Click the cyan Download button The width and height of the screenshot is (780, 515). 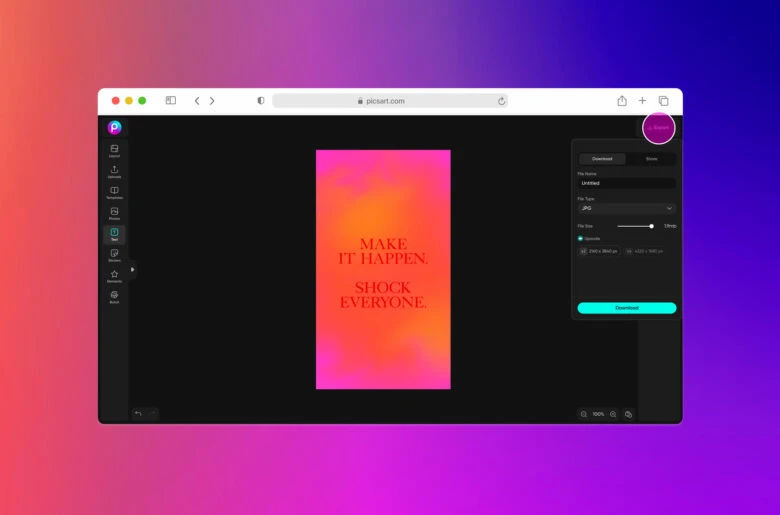[x=626, y=308]
